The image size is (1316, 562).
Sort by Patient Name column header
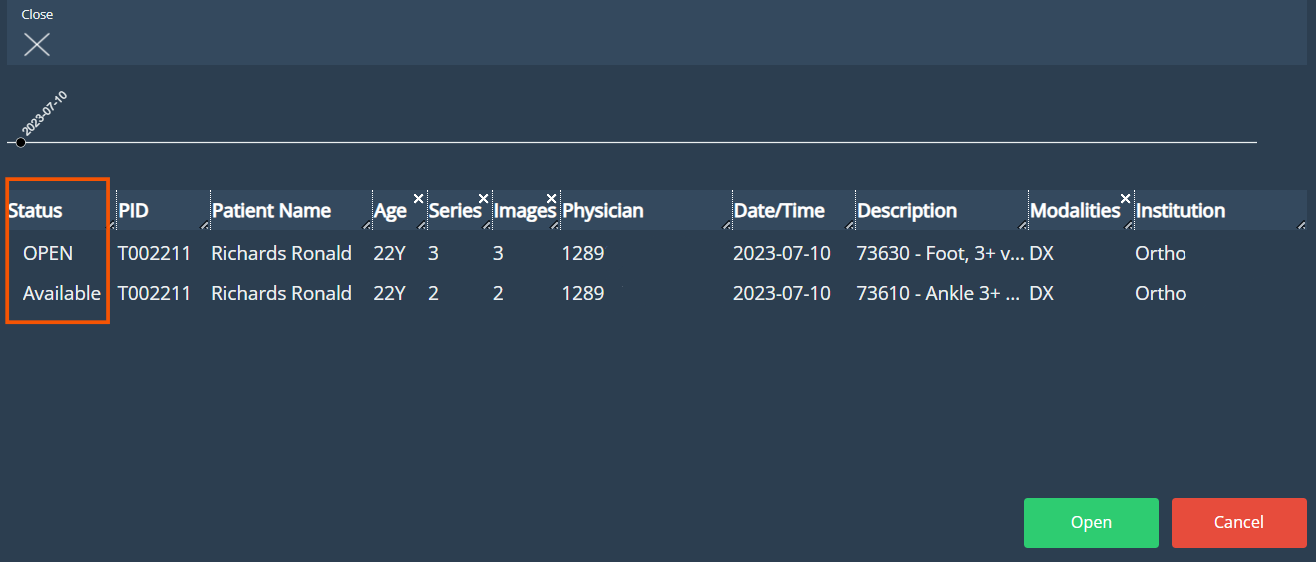pyautogui.click(x=271, y=211)
